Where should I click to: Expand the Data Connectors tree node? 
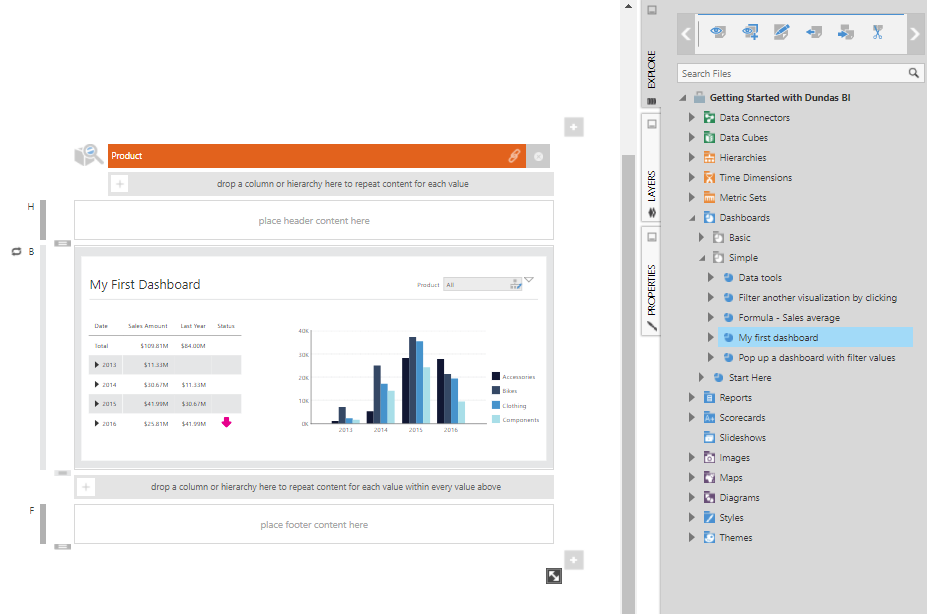pos(691,117)
